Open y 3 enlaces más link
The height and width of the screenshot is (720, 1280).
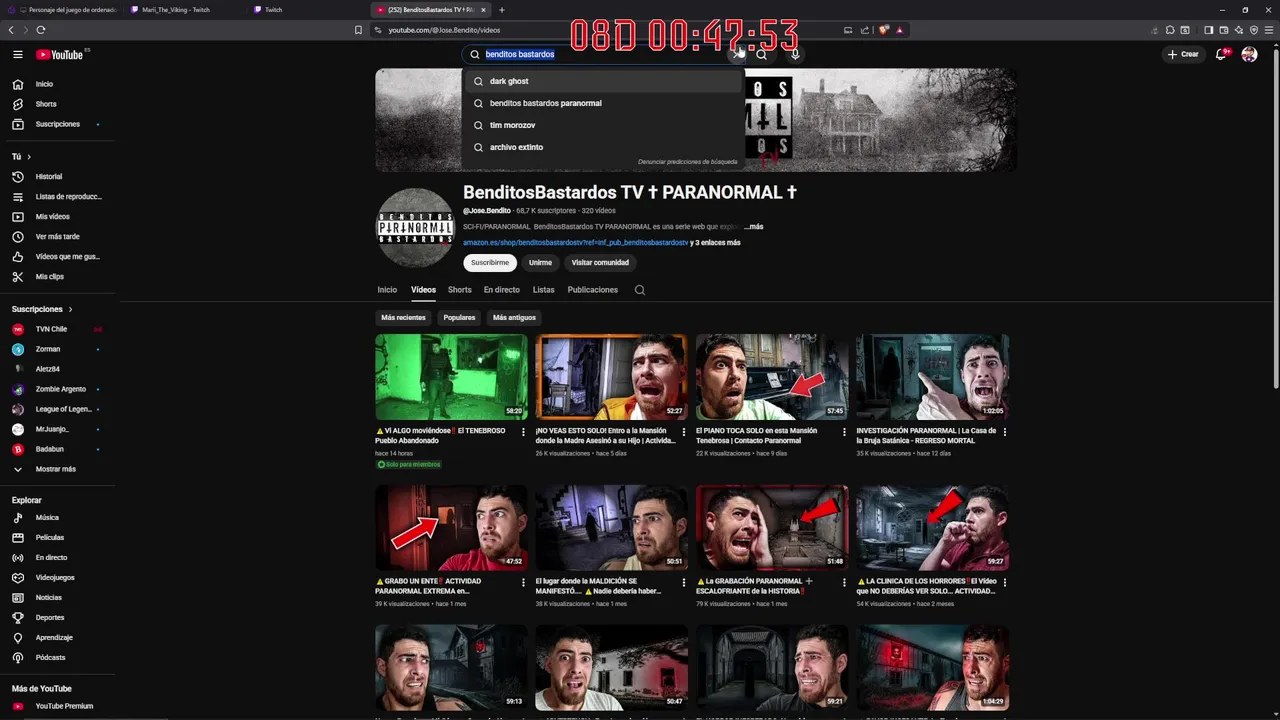tap(716, 243)
